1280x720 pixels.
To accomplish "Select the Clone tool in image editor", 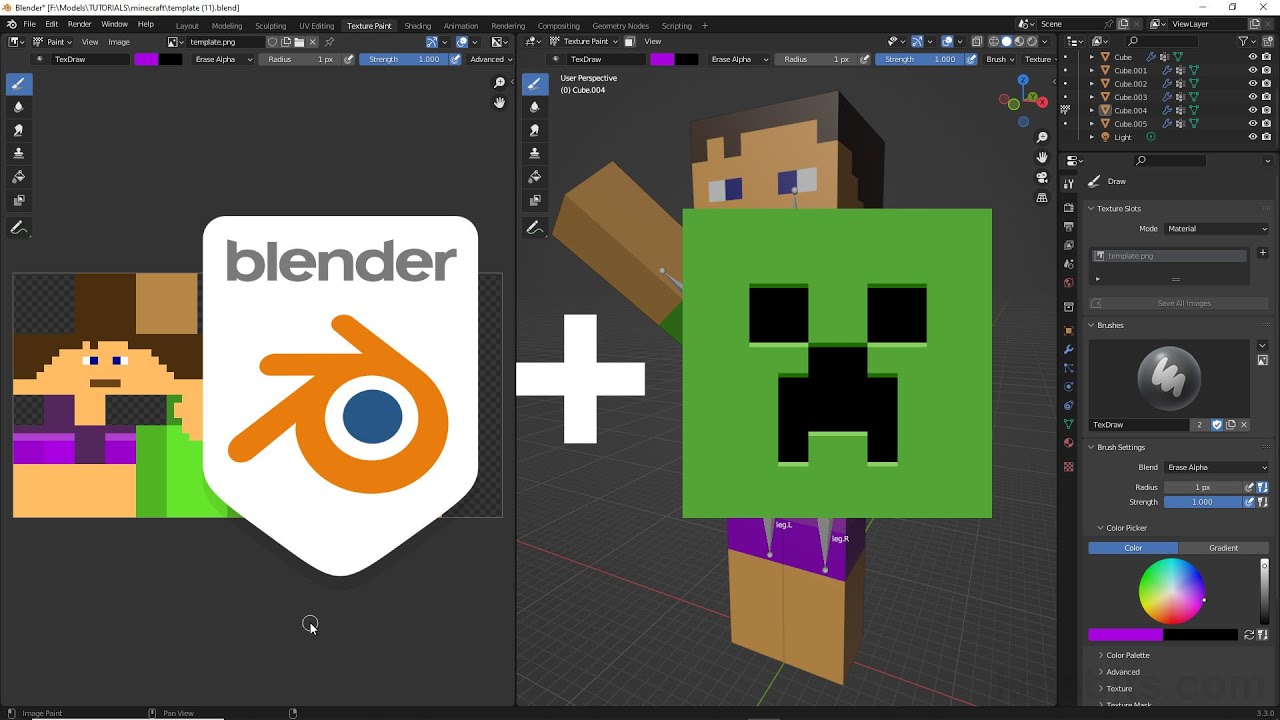I will pyautogui.click(x=18, y=153).
